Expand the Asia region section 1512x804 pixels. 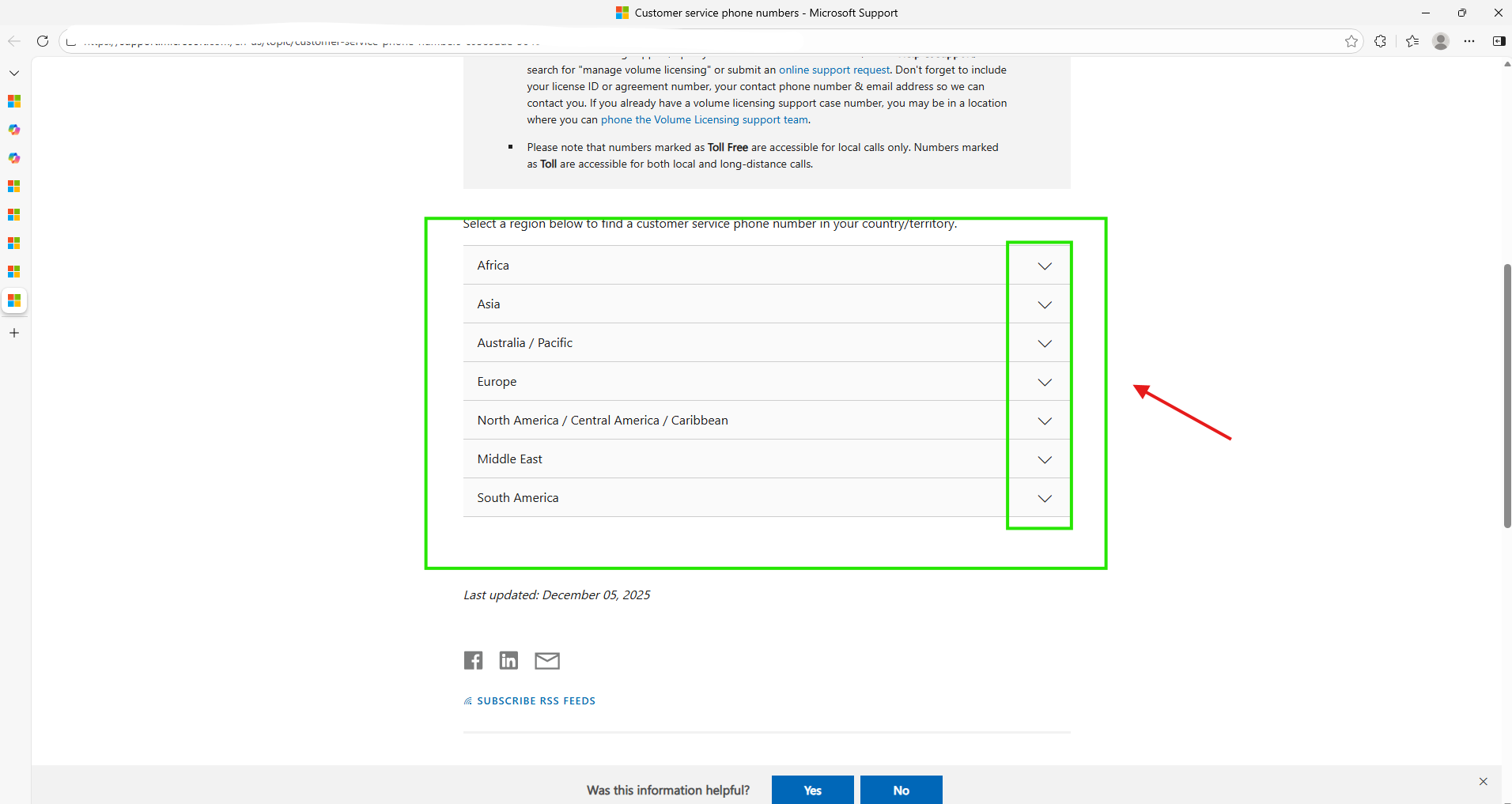(x=766, y=304)
